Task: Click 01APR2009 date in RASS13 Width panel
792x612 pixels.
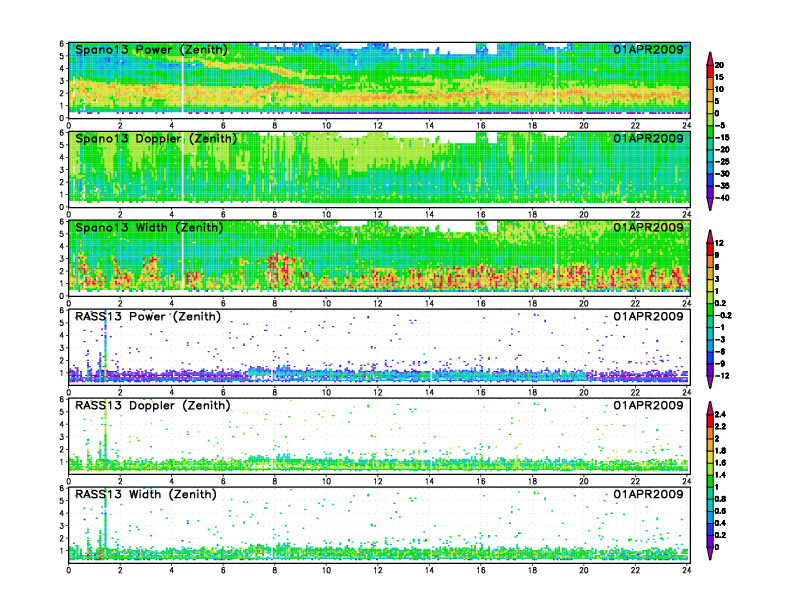Action: click(648, 494)
